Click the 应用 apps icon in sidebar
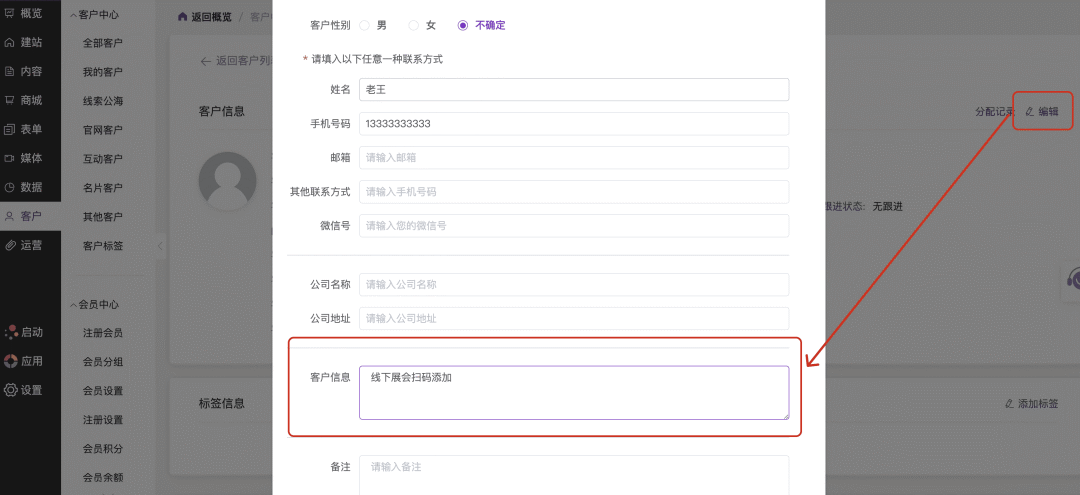Viewport: 1080px width, 495px height. [10, 361]
